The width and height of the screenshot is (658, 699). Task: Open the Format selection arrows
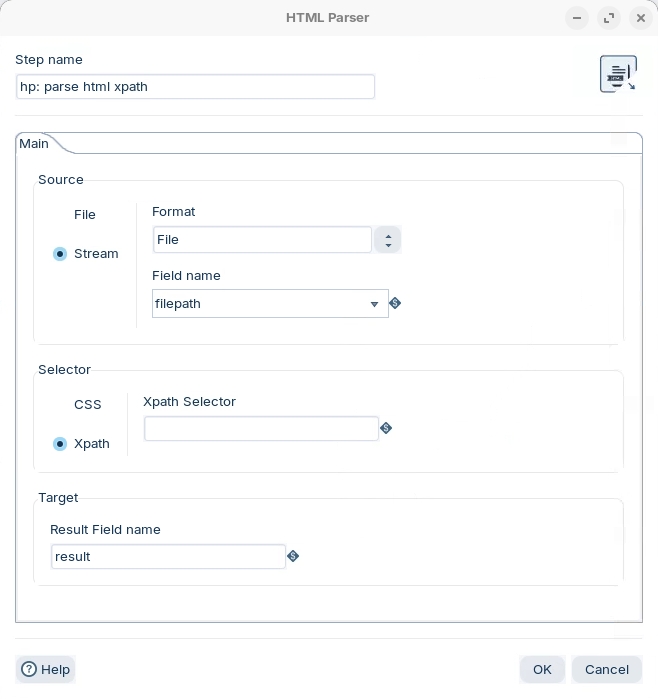point(387,240)
